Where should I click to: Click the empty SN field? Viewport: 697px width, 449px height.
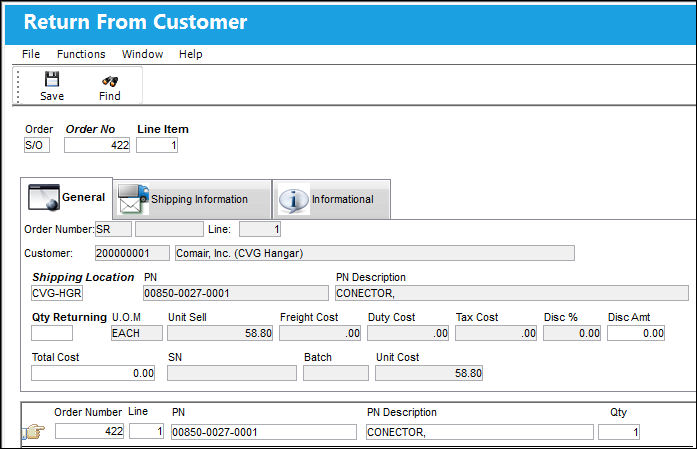(x=232, y=373)
